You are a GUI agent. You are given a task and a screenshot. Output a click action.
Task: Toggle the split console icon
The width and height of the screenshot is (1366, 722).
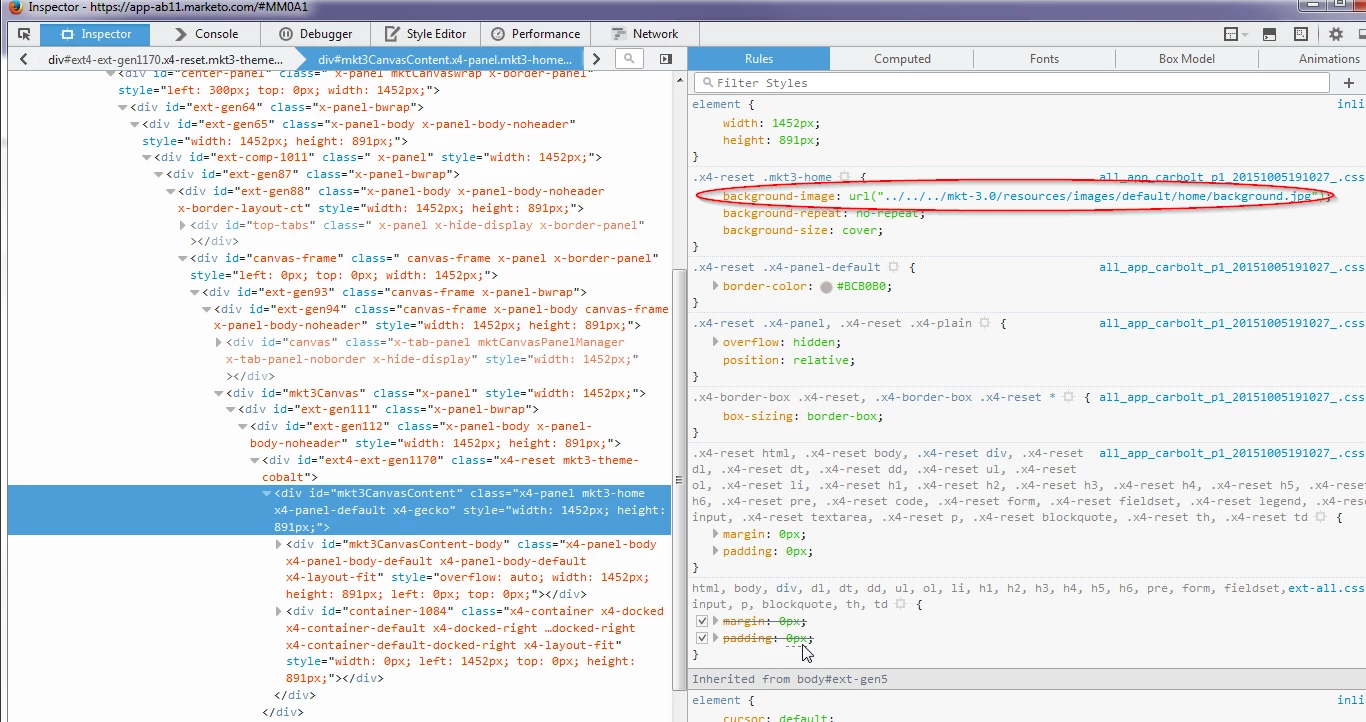coord(1270,34)
